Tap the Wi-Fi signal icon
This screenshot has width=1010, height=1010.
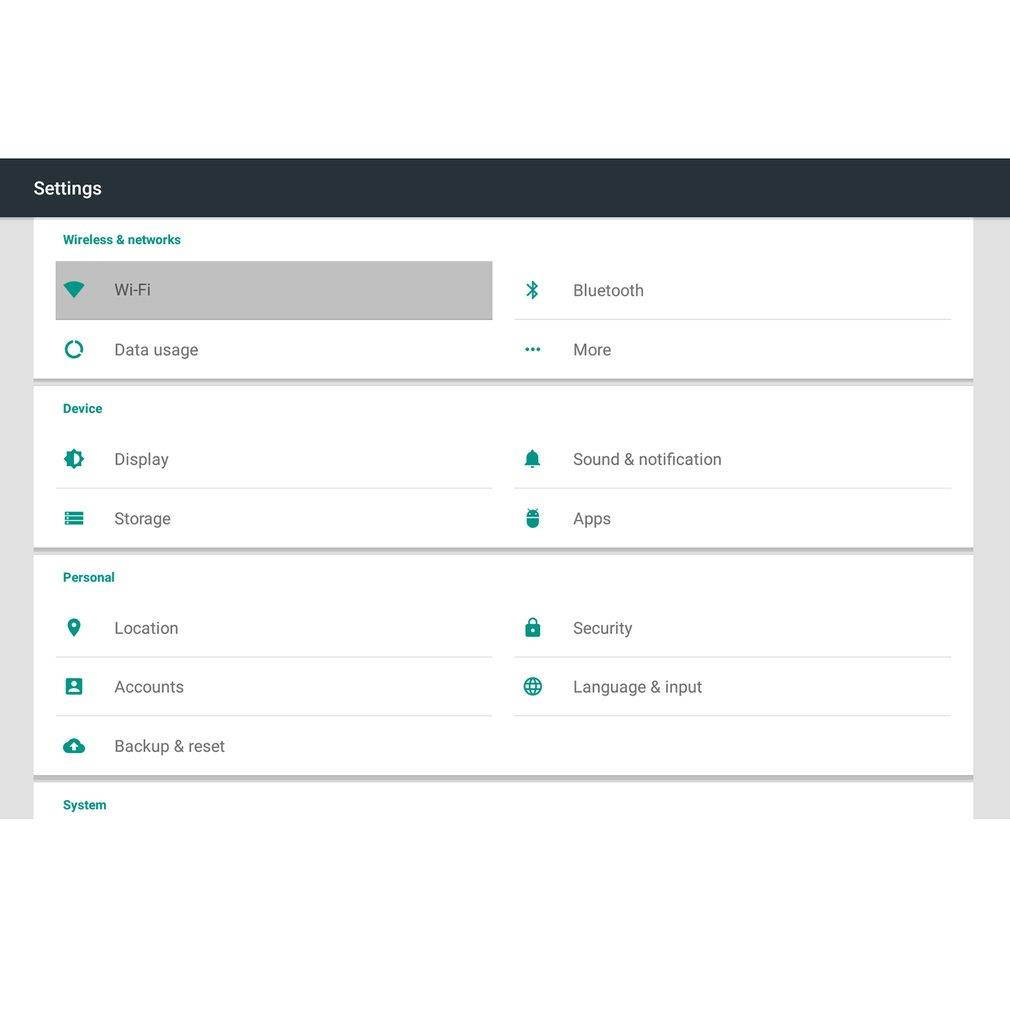(74, 290)
